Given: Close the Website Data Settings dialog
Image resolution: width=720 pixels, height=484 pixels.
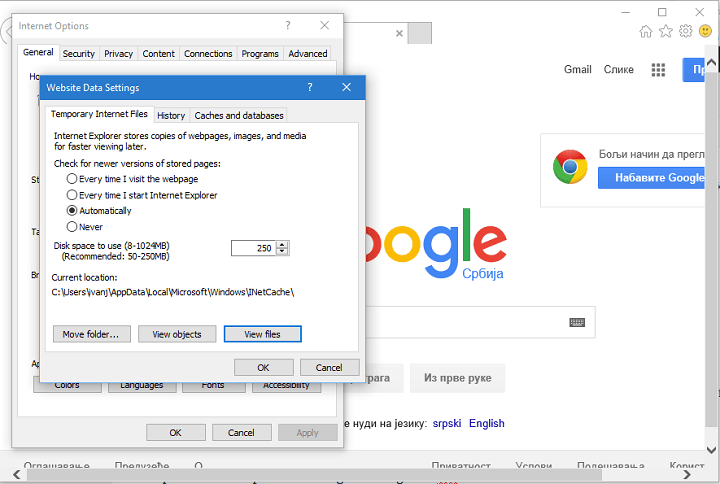Looking at the screenshot, I should [347, 87].
